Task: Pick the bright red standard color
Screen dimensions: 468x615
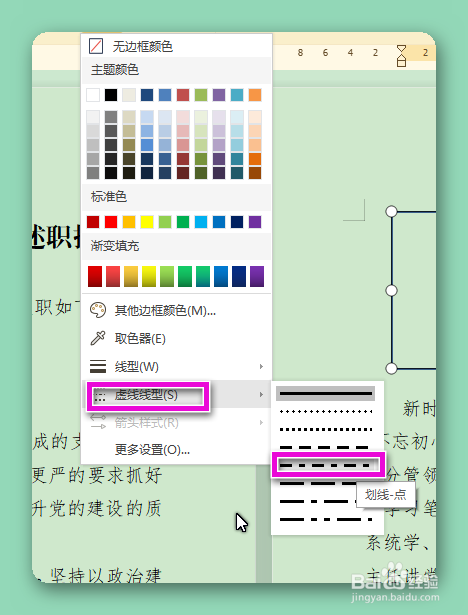Action: point(111,222)
